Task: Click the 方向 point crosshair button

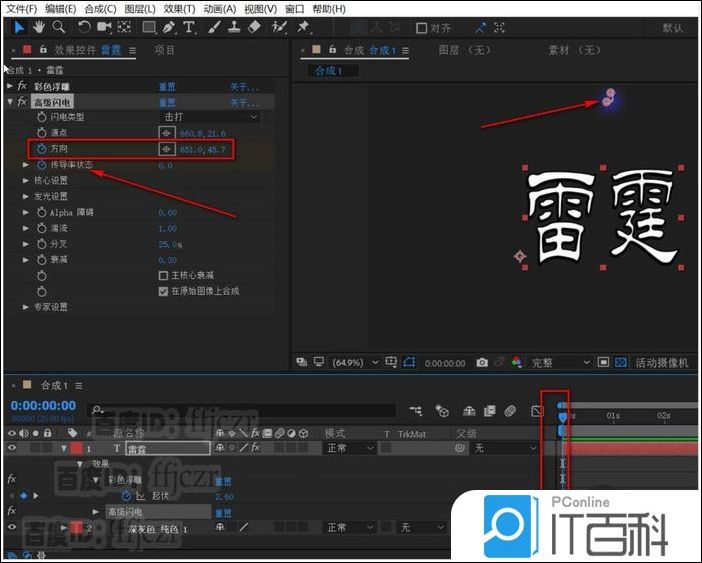Action: 167,149
